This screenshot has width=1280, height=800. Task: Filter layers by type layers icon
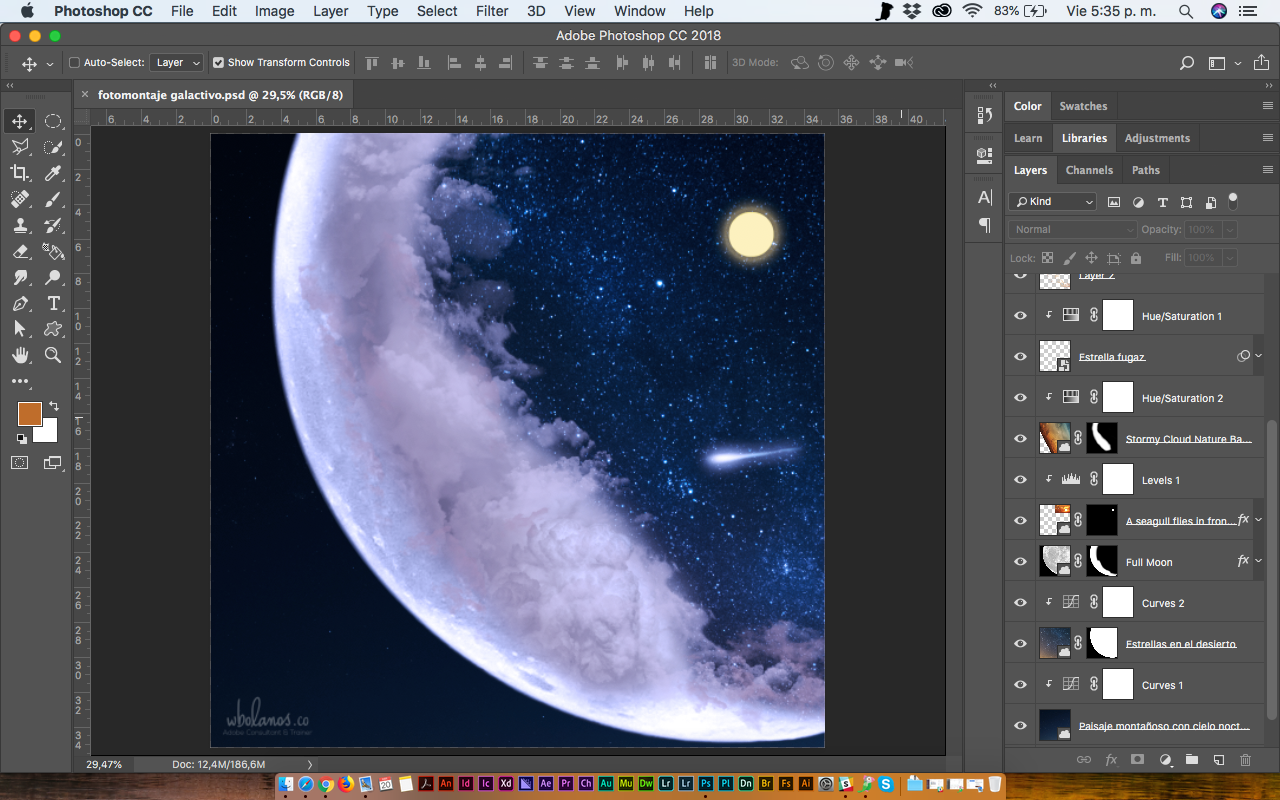pos(1162,202)
